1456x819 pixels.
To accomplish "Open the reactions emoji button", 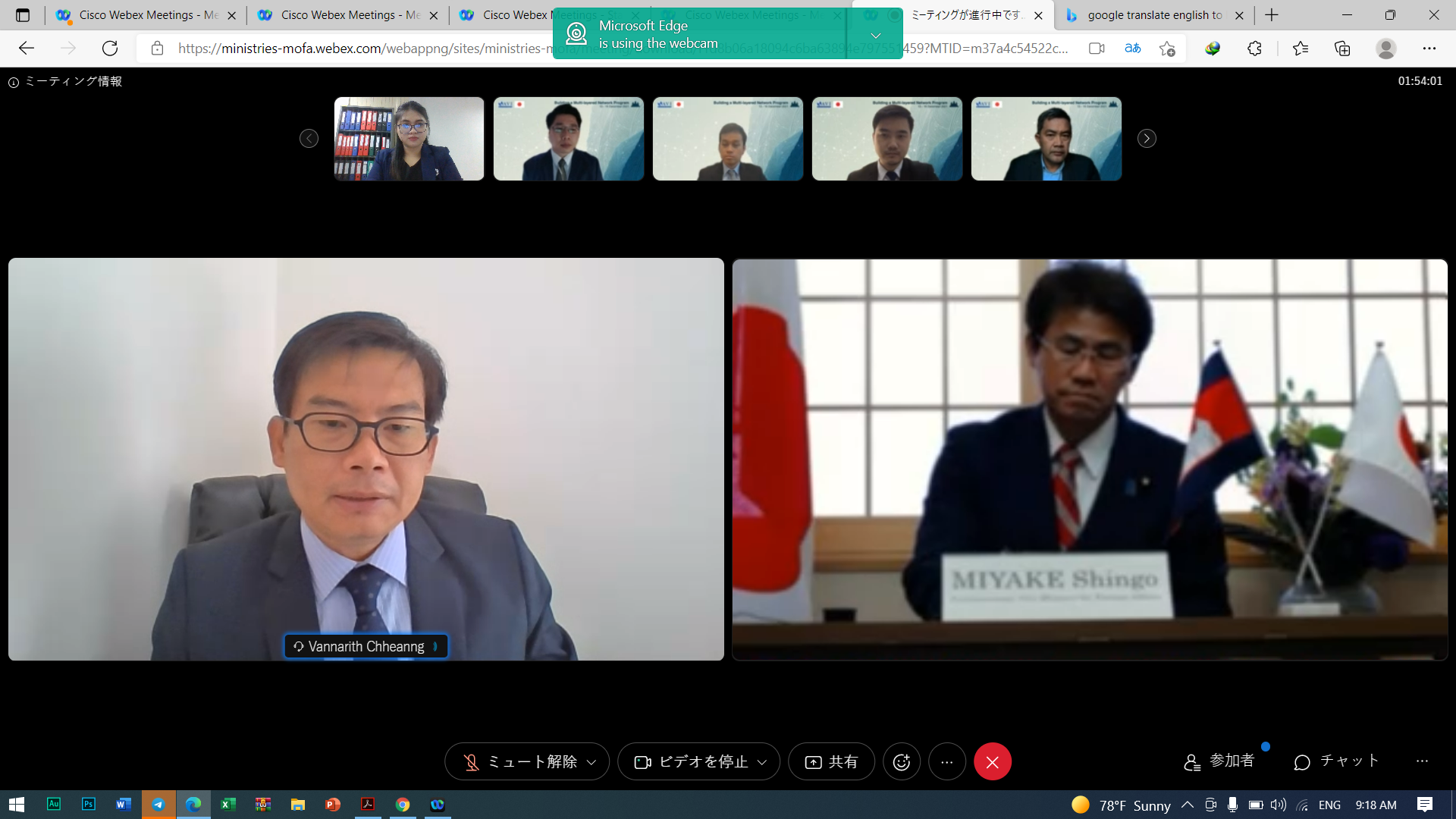I will tap(901, 762).
